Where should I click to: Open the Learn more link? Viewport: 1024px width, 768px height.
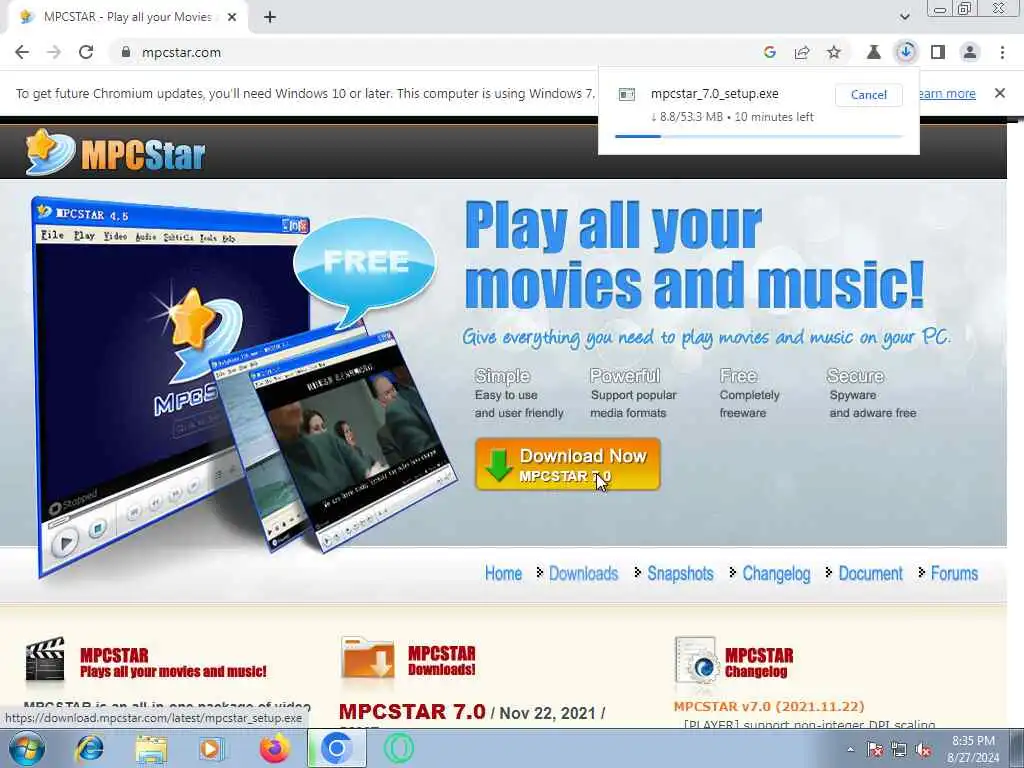tap(948, 93)
